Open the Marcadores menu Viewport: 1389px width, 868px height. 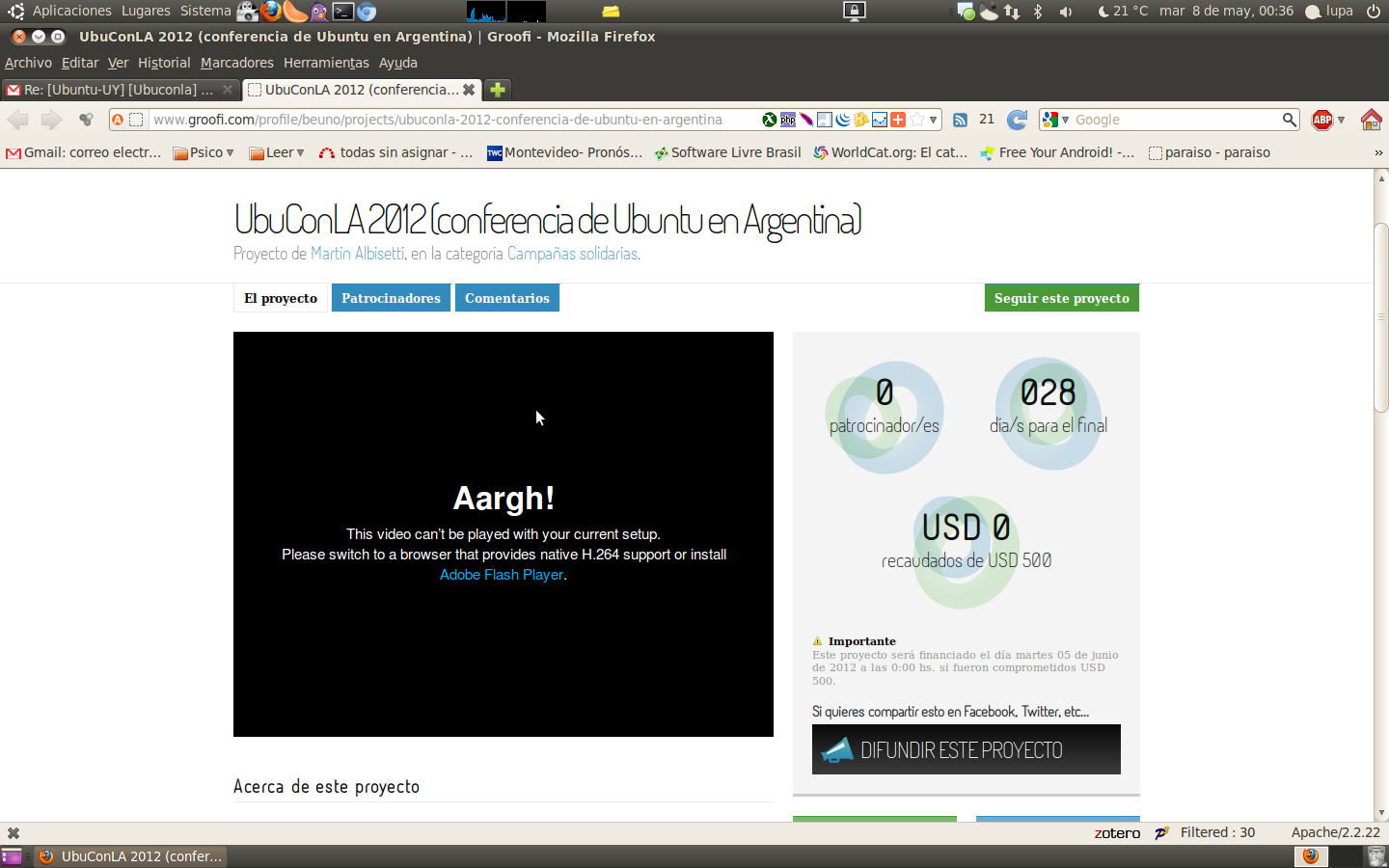click(237, 63)
